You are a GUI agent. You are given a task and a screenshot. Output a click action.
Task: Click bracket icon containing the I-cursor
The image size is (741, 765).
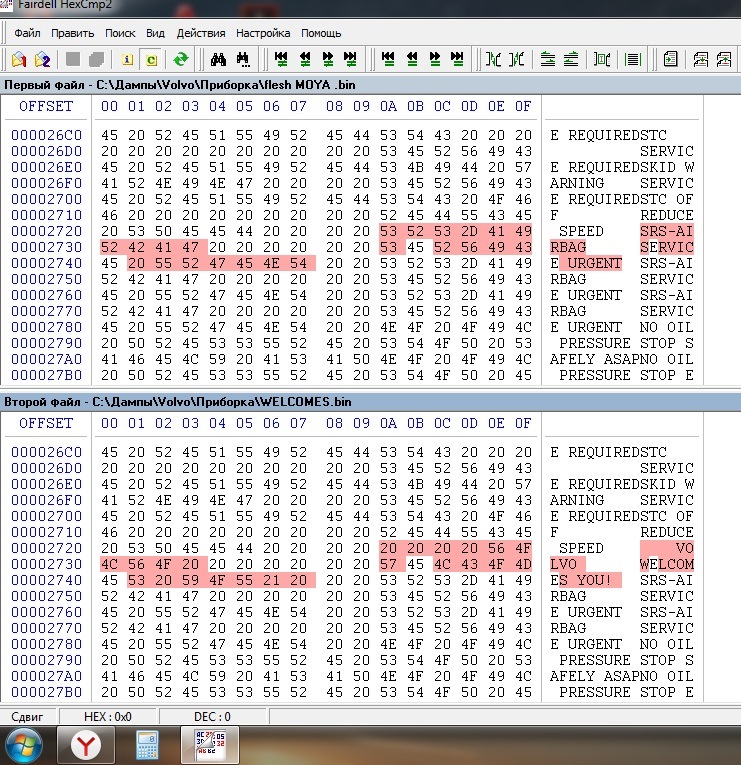pyautogui.click(x=601, y=60)
